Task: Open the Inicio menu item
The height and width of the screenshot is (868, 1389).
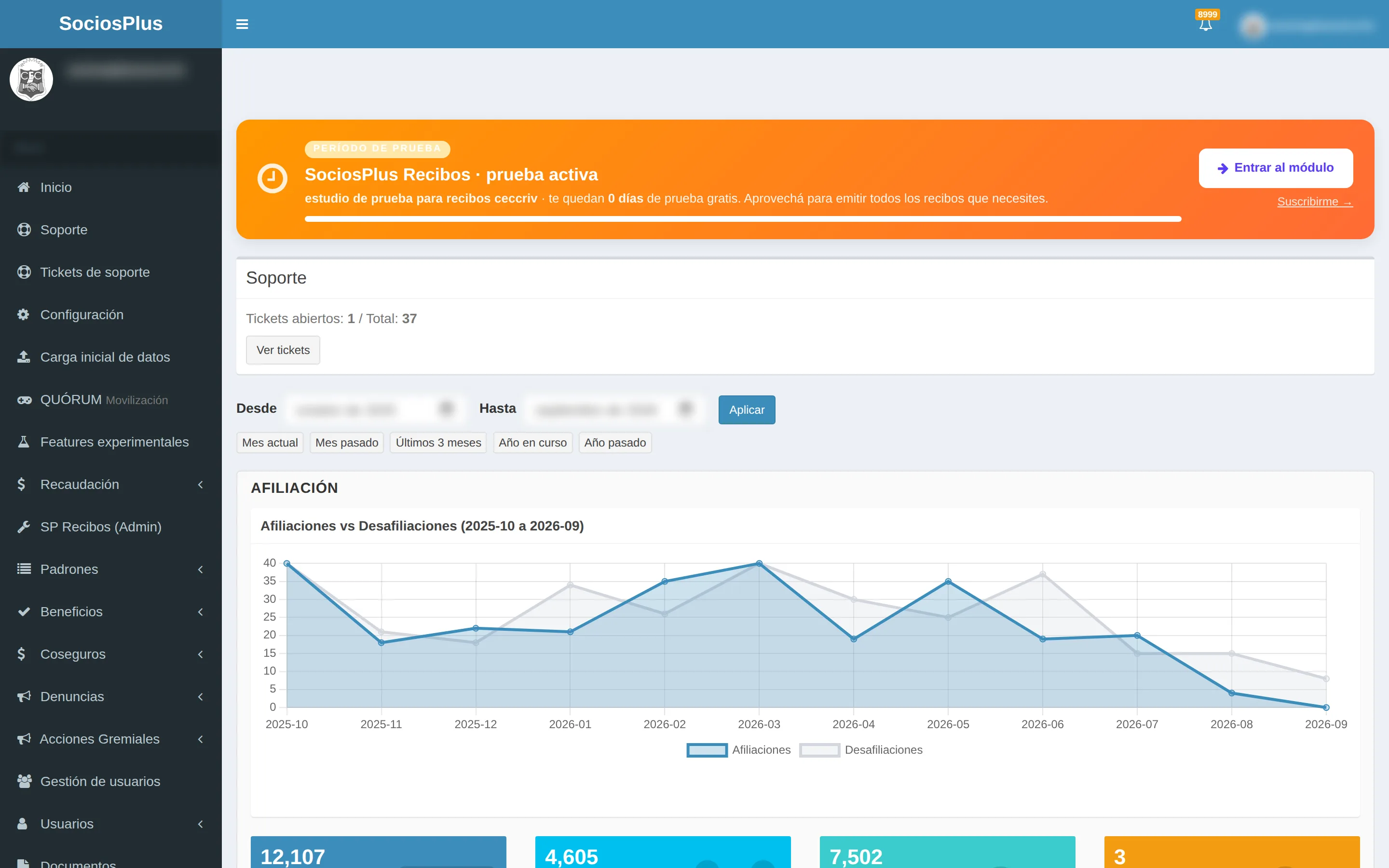Action: coord(111,187)
